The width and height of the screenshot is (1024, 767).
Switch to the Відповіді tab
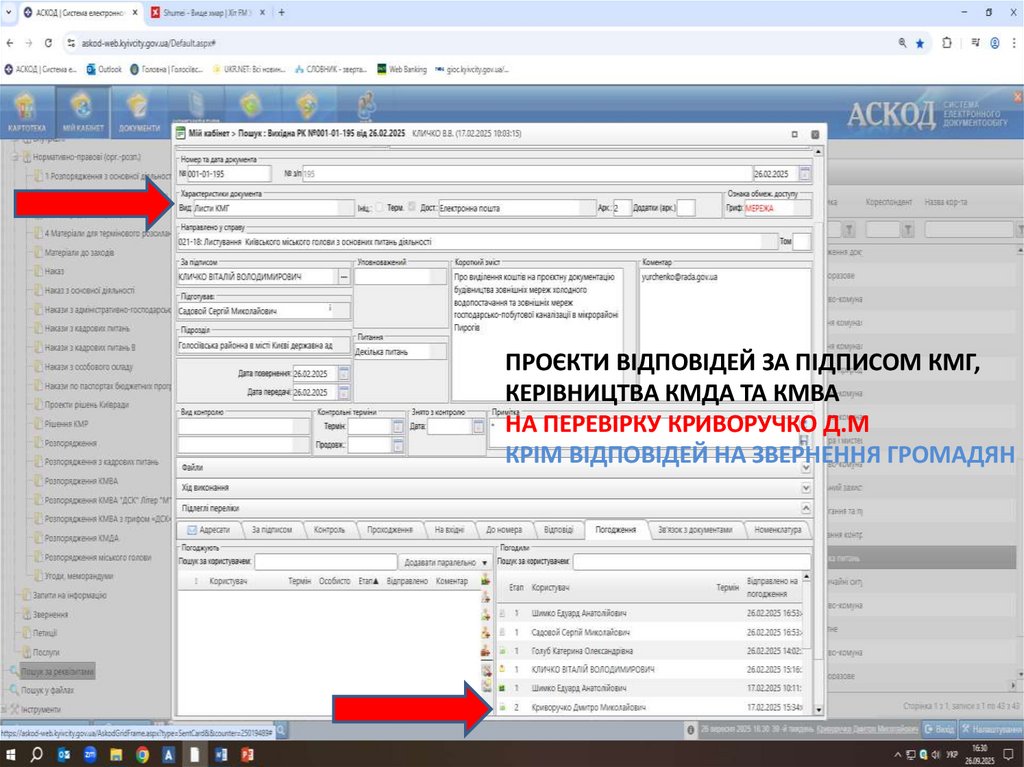point(558,530)
